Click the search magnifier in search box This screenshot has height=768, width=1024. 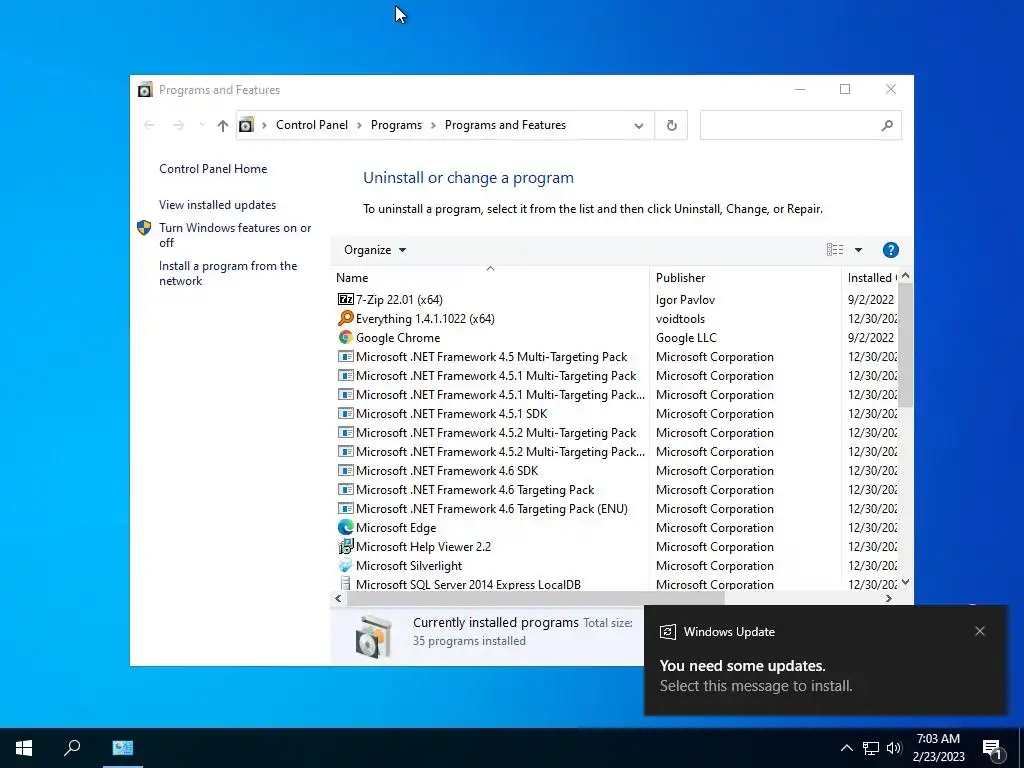point(886,125)
